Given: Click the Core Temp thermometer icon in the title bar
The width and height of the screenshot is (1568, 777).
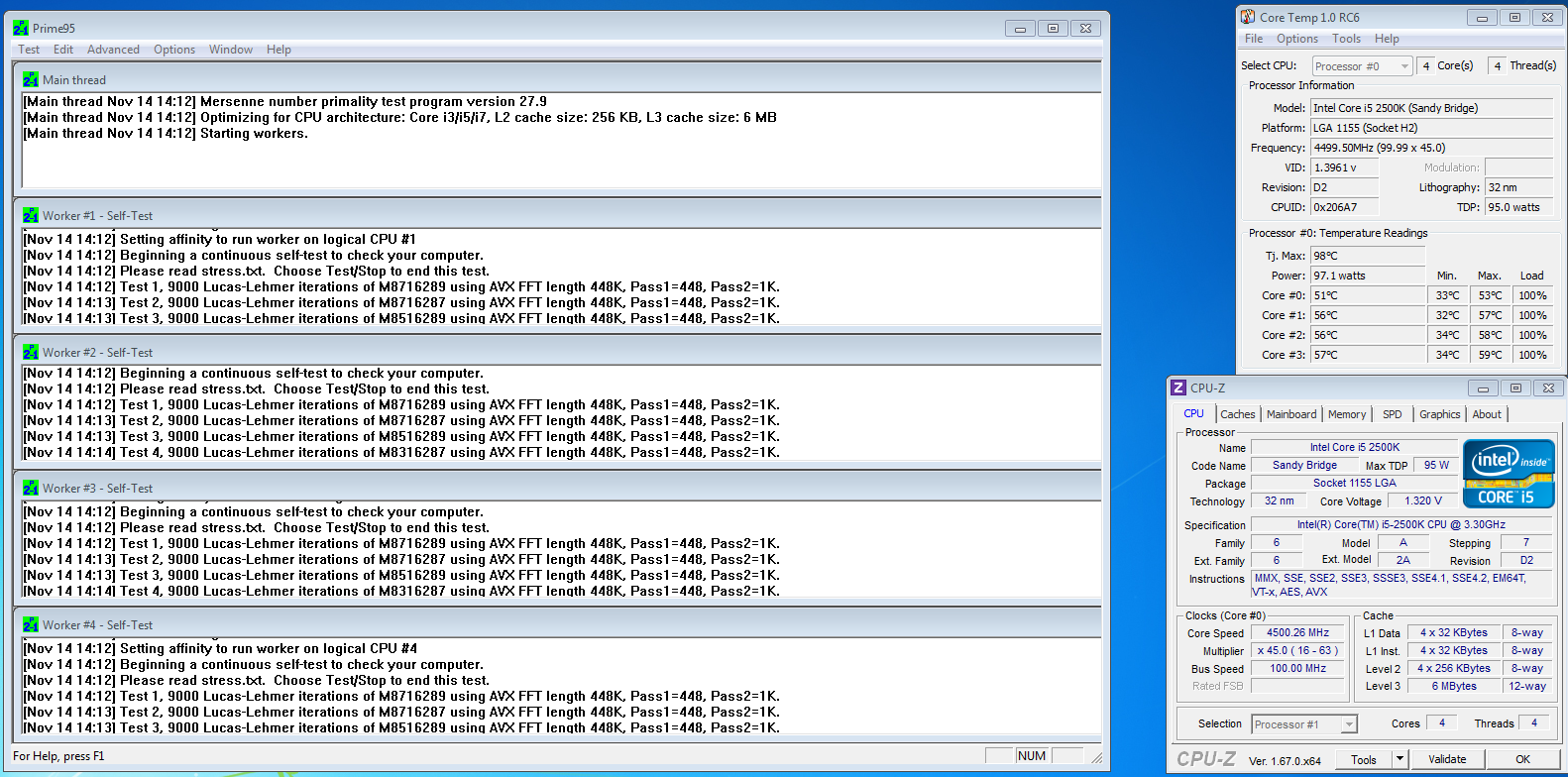Looking at the screenshot, I should pyautogui.click(x=1248, y=17).
